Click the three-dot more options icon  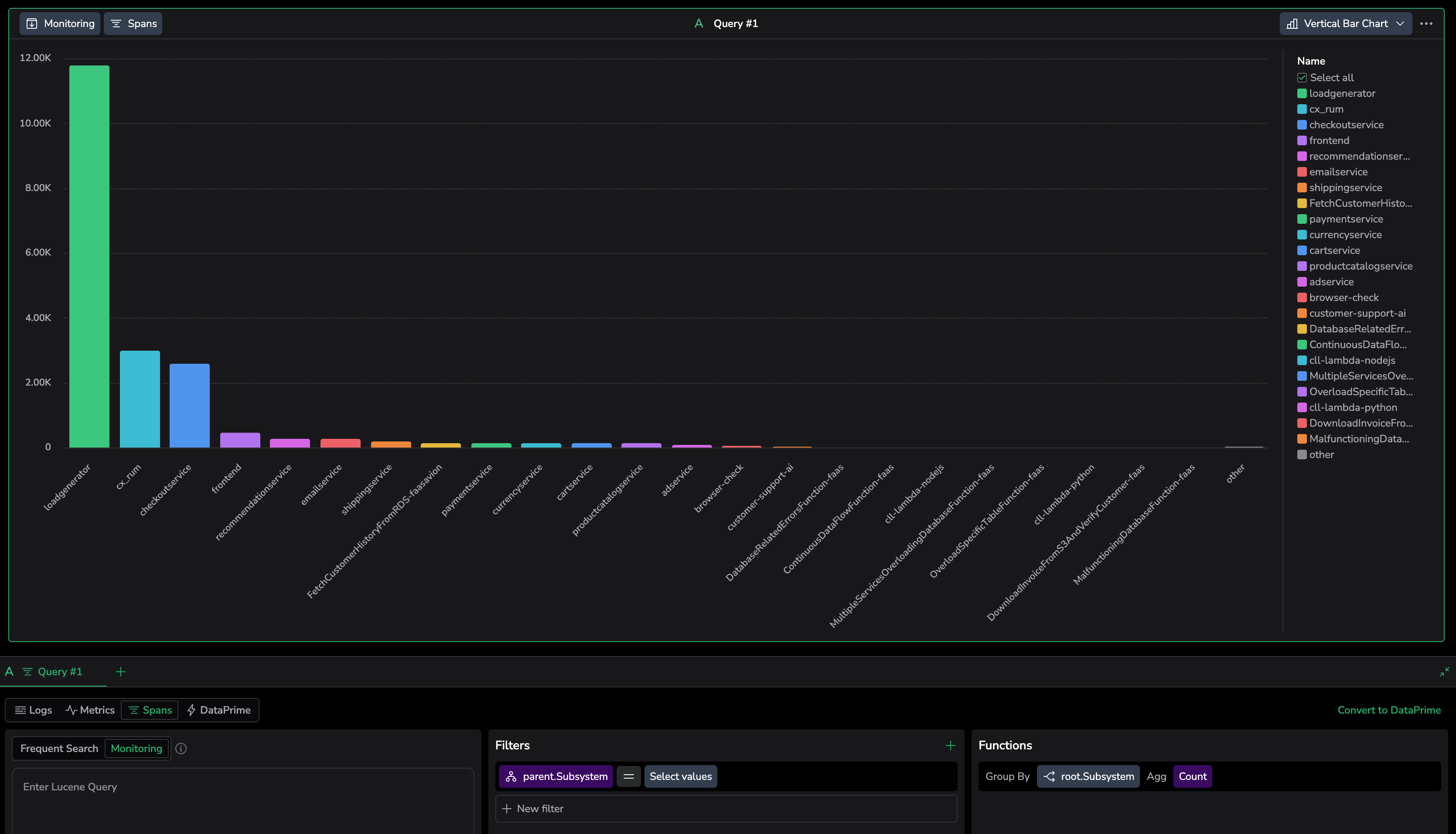coord(1425,24)
